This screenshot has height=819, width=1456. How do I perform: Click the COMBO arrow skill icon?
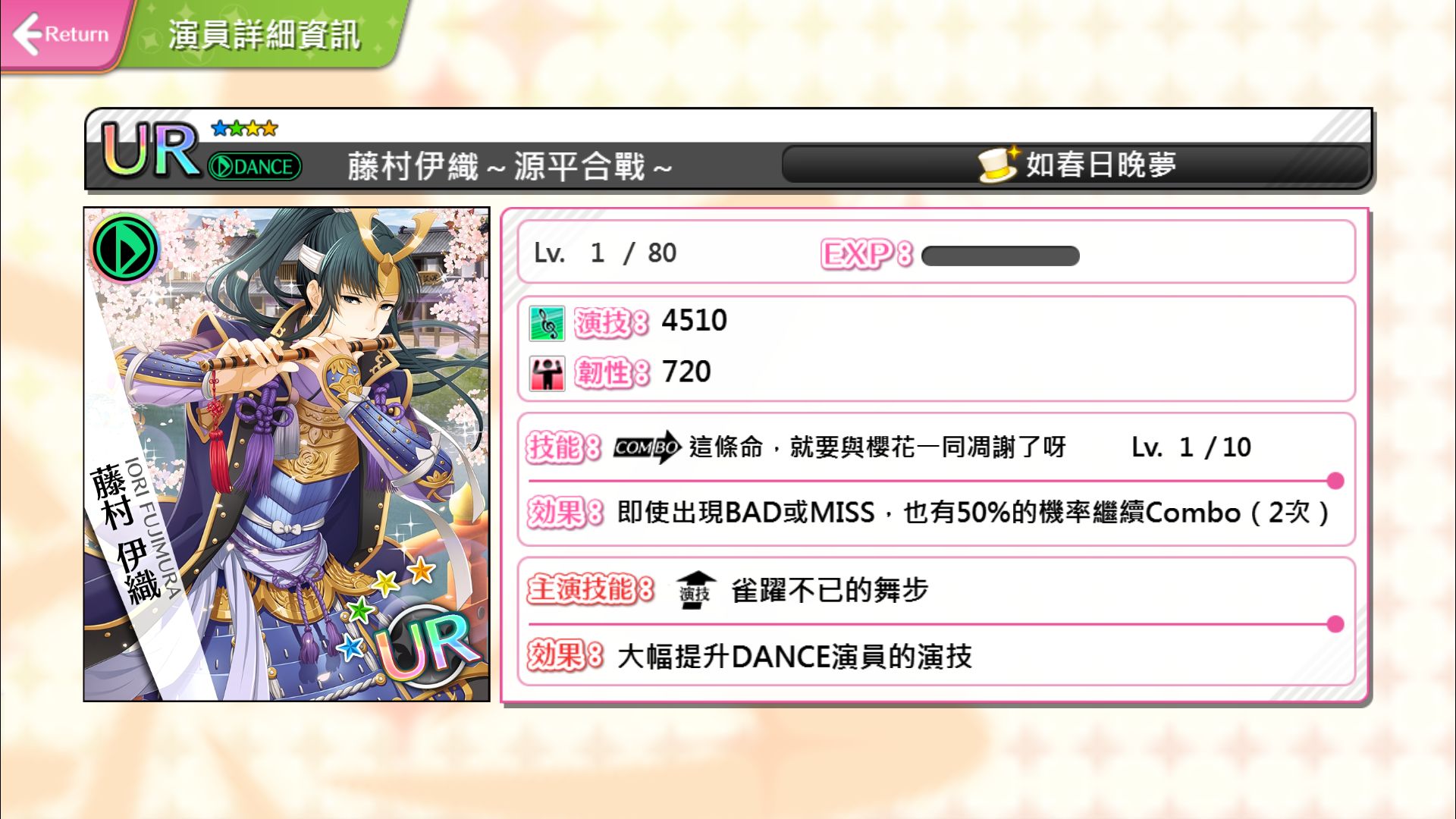[647, 447]
